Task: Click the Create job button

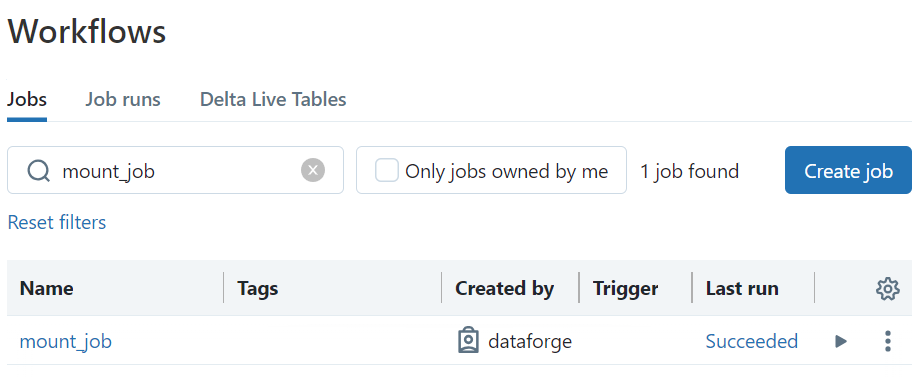Action: pos(849,170)
